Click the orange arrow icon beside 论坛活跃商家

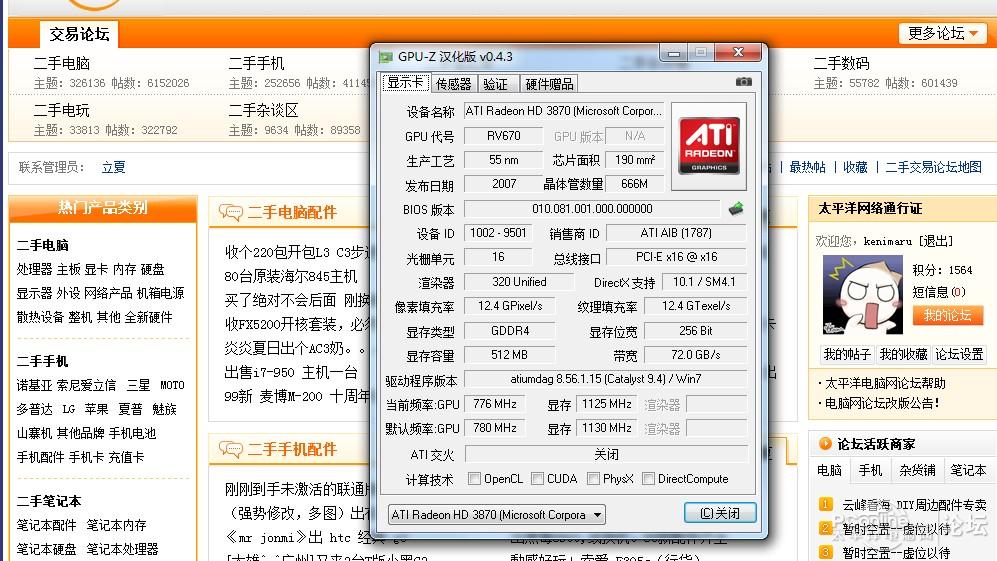point(825,443)
